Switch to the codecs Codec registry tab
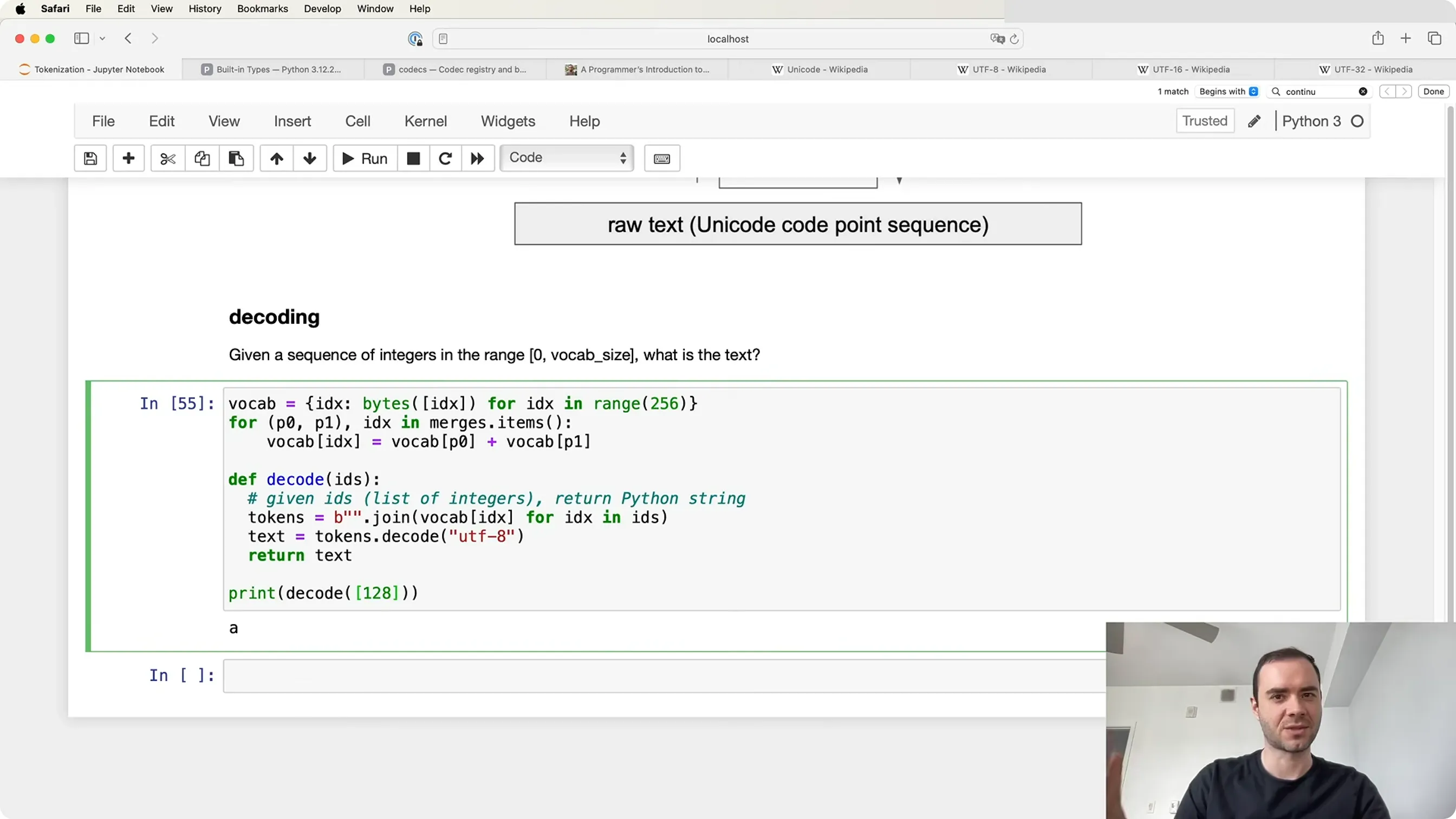Image resolution: width=1456 pixels, height=819 pixels. tap(455, 69)
